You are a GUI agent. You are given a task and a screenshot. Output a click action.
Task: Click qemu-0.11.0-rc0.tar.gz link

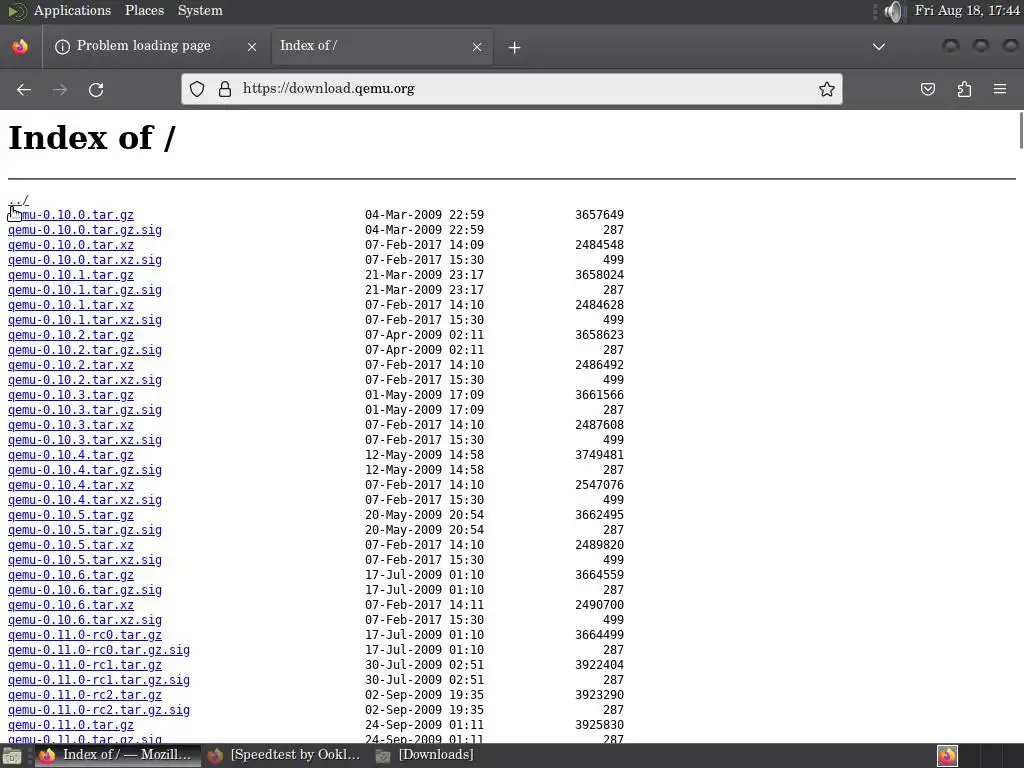(x=85, y=635)
